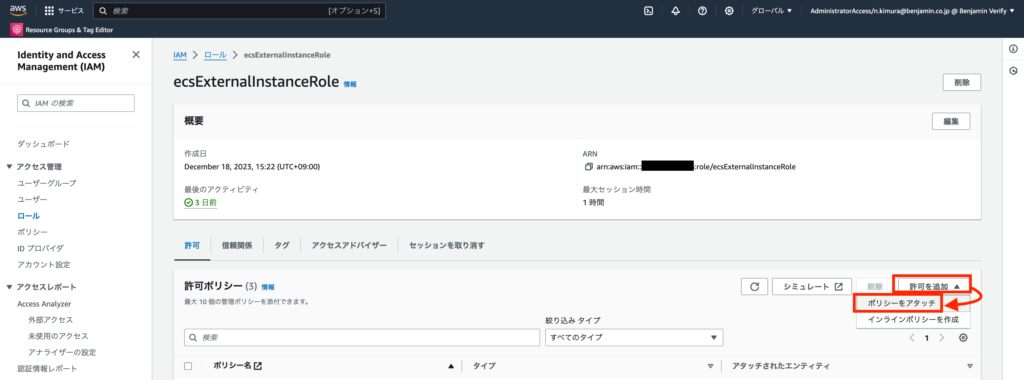Screen dimensions: 1024x380
Task: Click the Delete role button
Action: click(961, 83)
